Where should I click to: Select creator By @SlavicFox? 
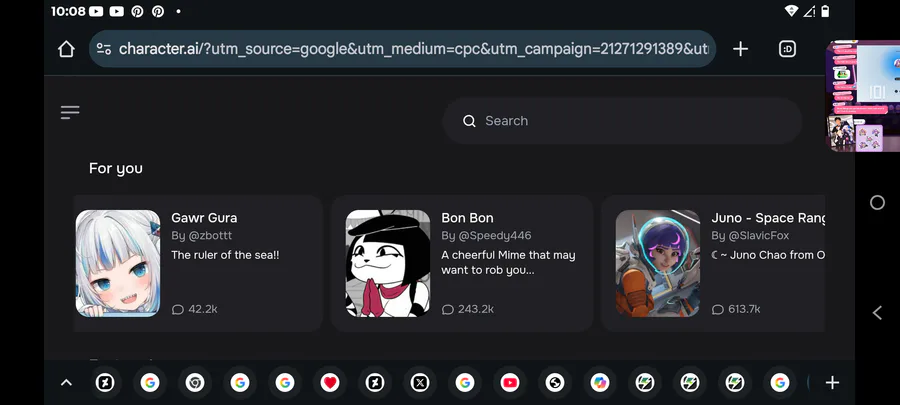click(x=750, y=236)
